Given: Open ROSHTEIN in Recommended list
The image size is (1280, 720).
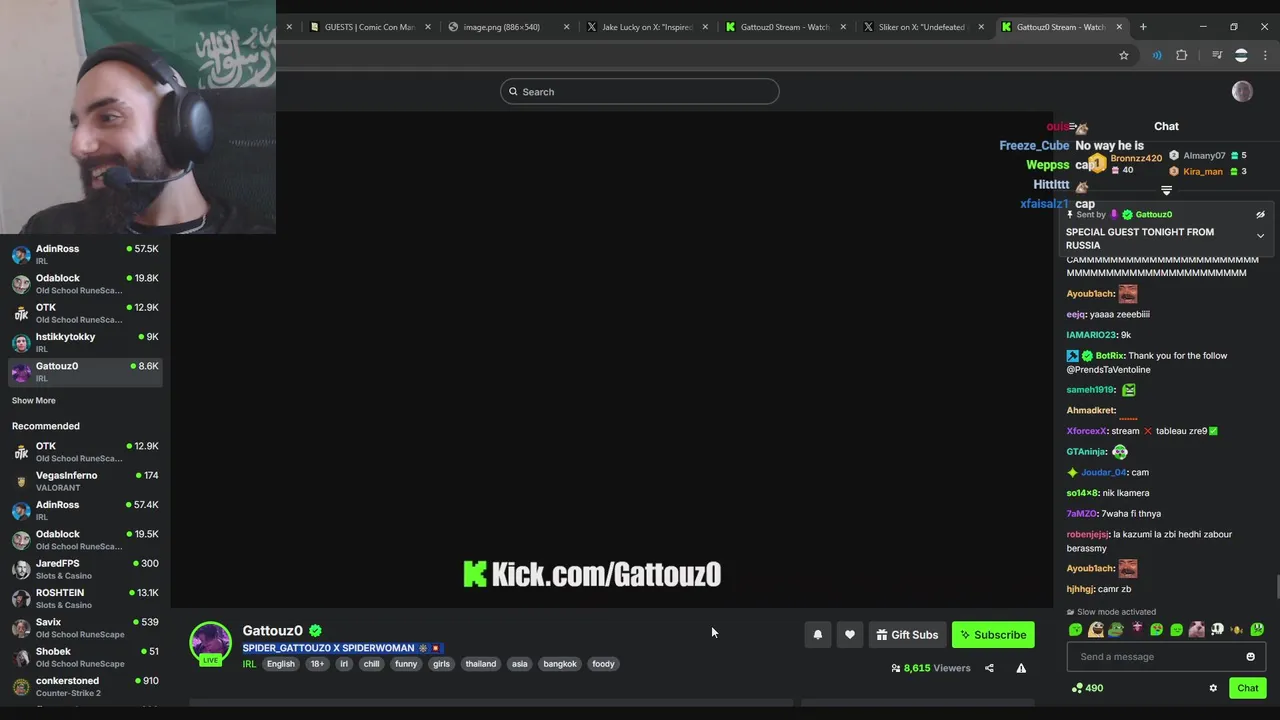Looking at the screenshot, I should [x=85, y=598].
